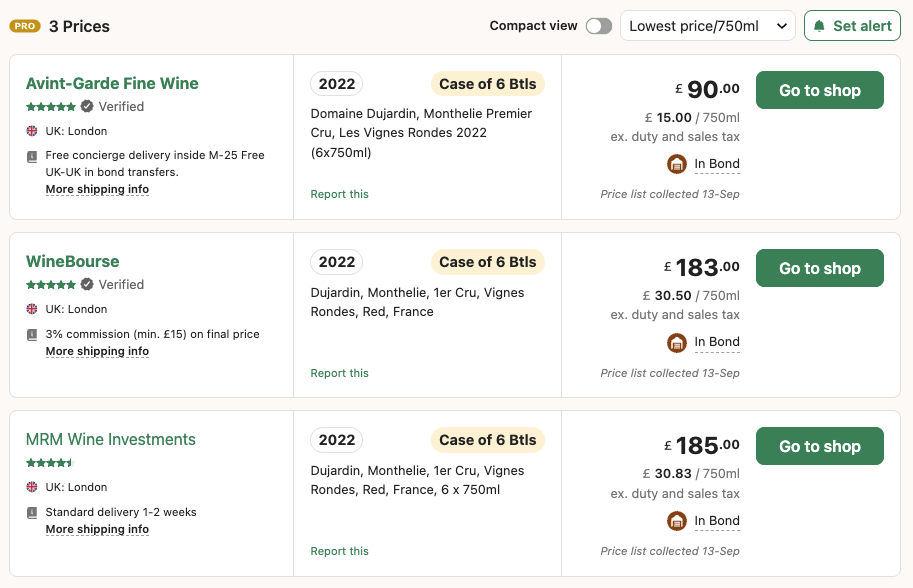Image resolution: width=913 pixels, height=588 pixels.
Task: Click Avint-Garde verified checkmark badge
Action: [x=87, y=107]
